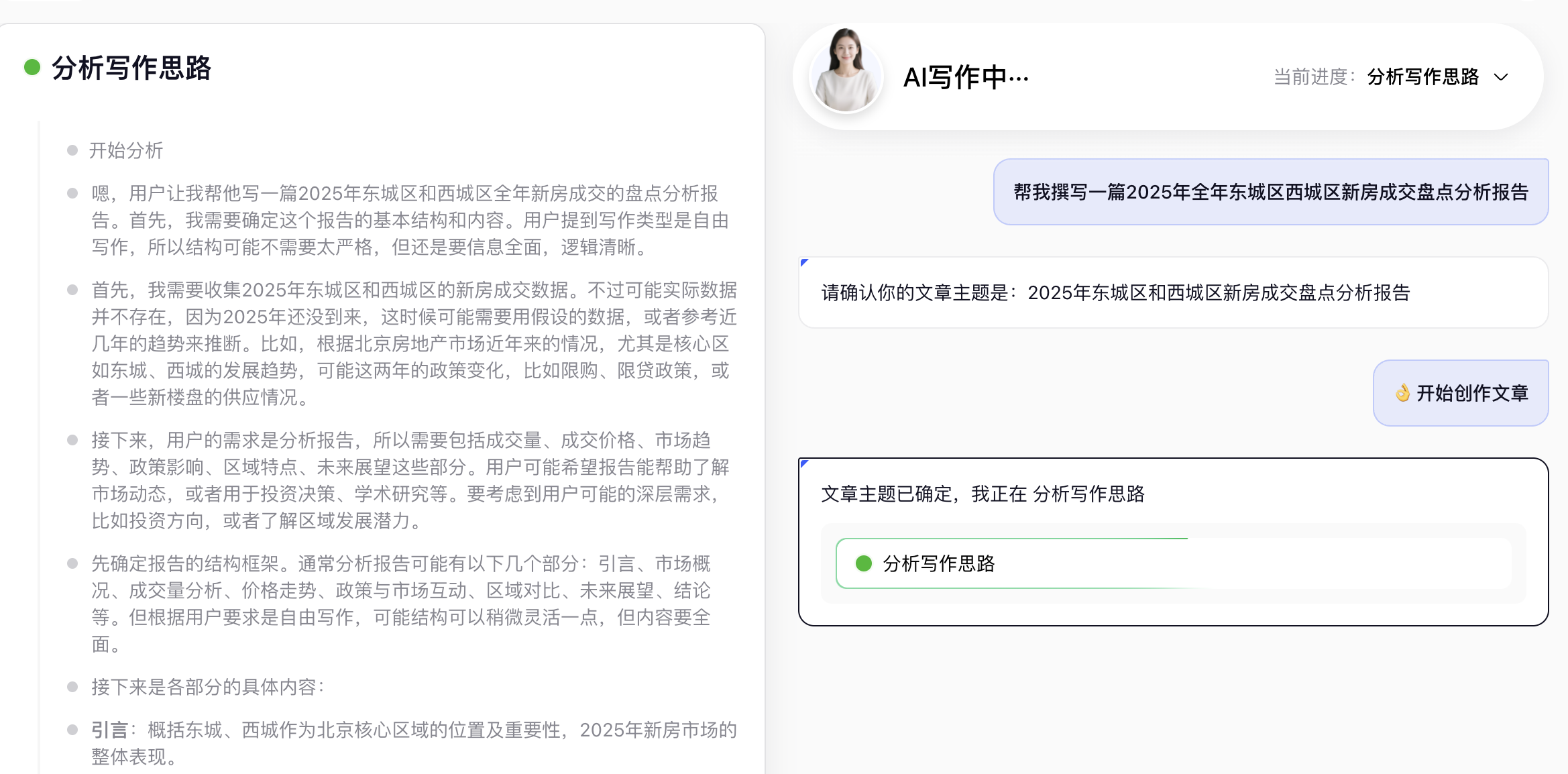Click blue corner marker on confirmation message

click(x=804, y=262)
